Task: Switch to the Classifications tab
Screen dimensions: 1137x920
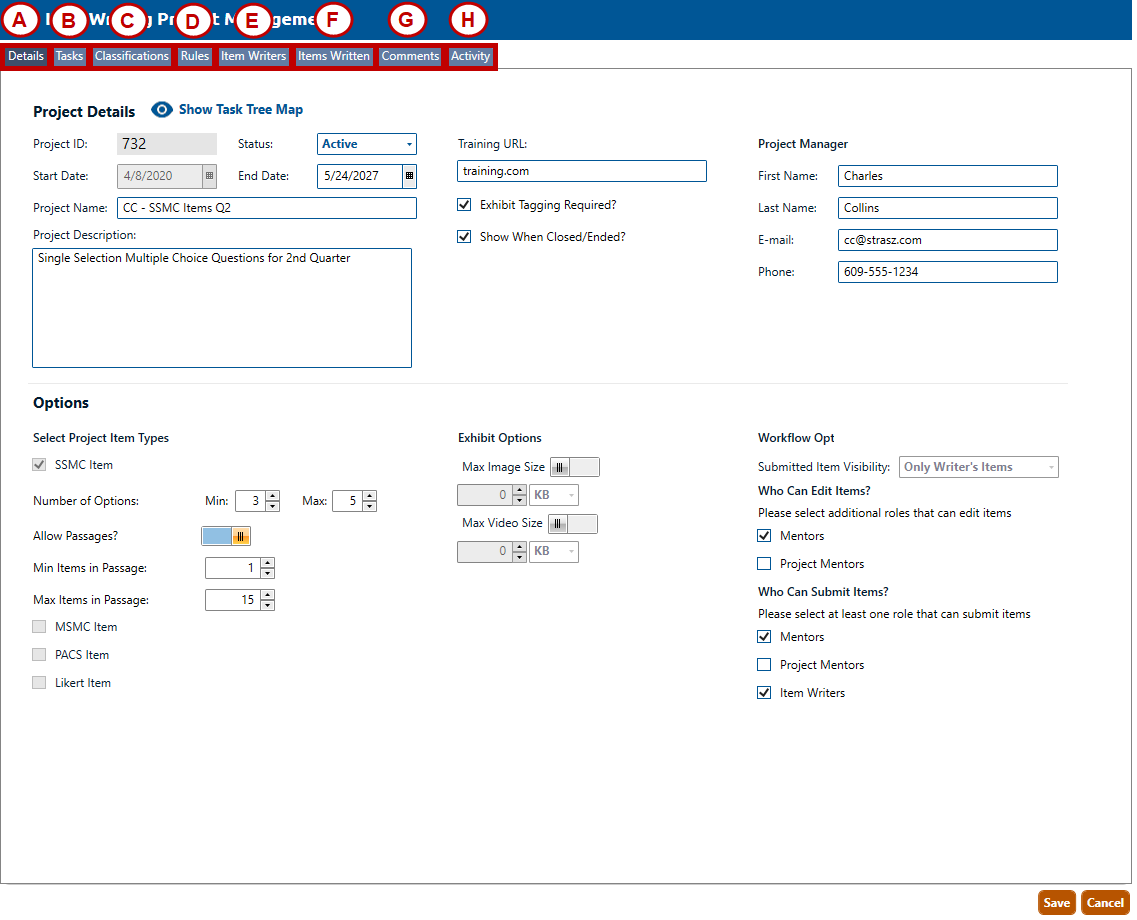Action: pyautogui.click(x=132, y=56)
